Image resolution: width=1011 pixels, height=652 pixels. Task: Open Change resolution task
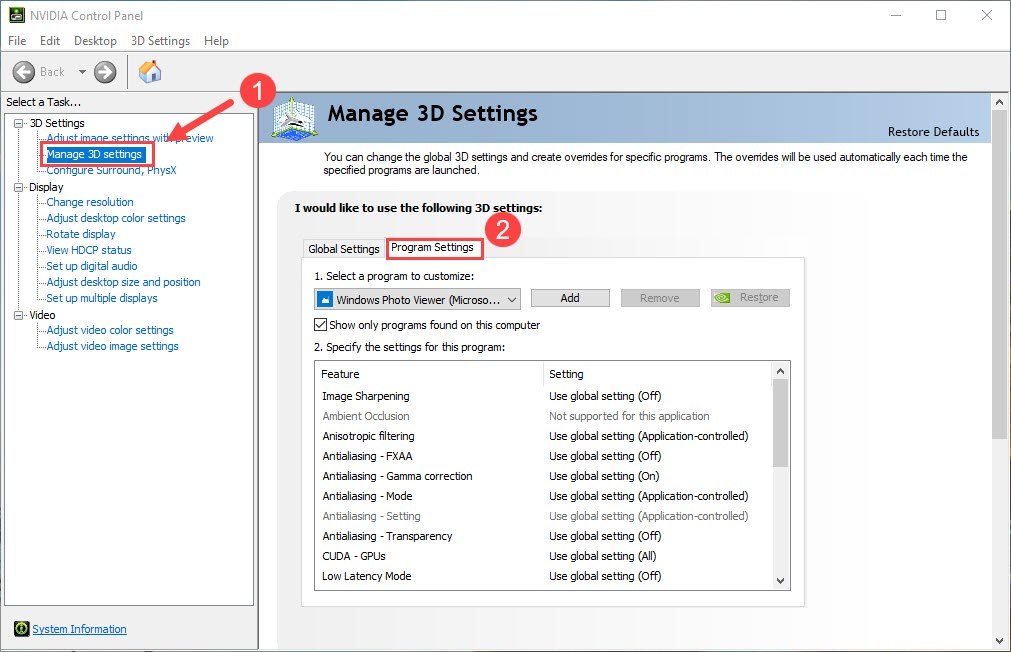(x=90, y=202)
